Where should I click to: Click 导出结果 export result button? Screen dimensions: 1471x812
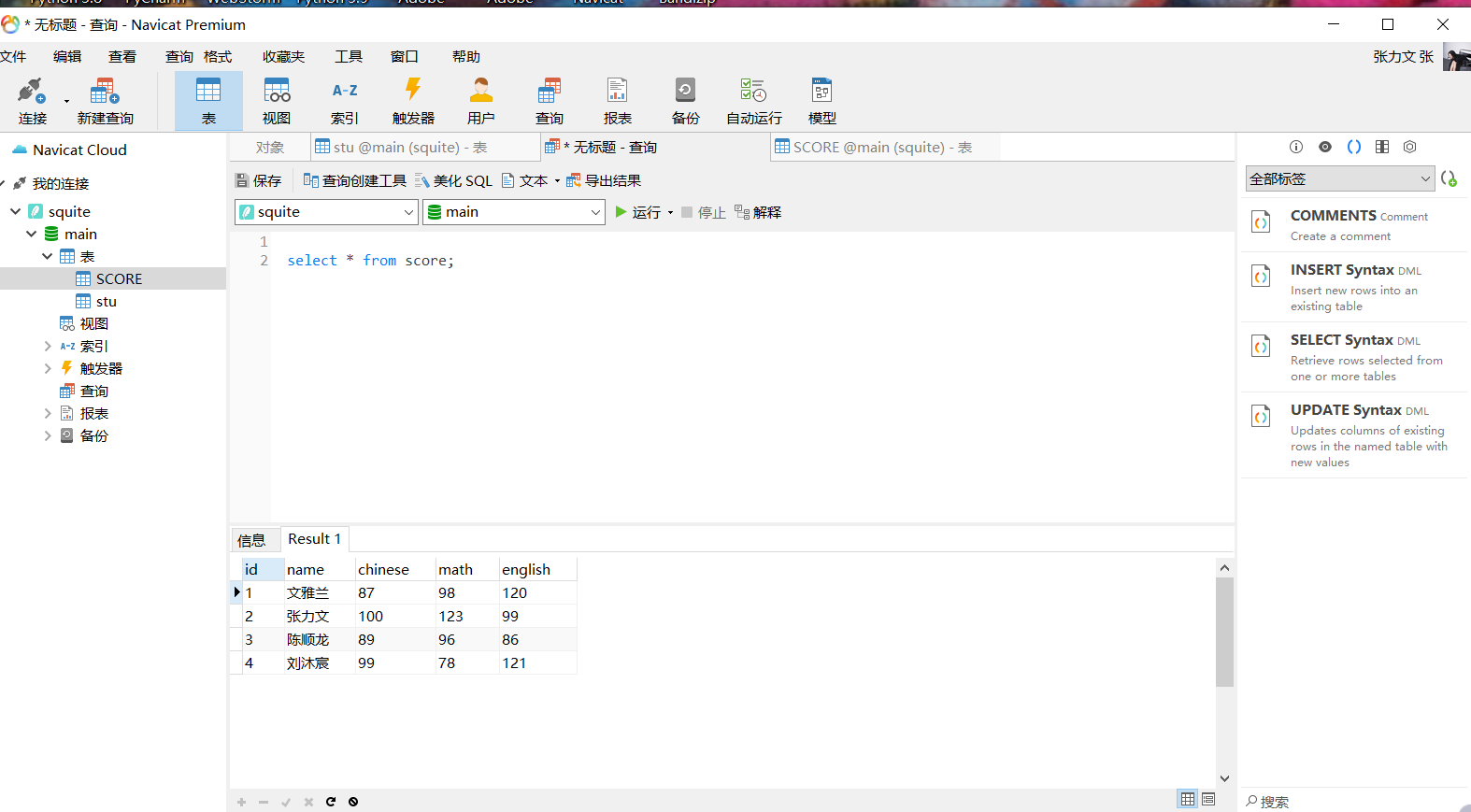pos(604,181)
